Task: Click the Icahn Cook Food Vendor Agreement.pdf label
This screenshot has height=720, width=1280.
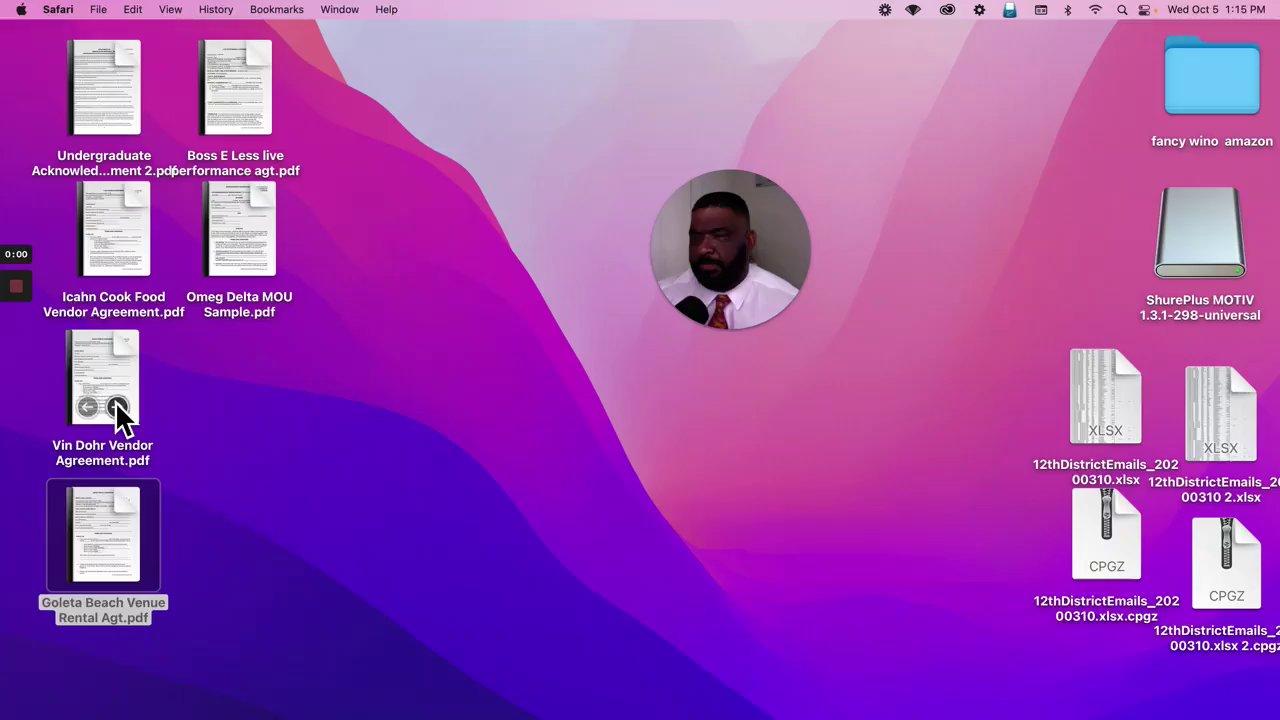Action: click(113, 304)
